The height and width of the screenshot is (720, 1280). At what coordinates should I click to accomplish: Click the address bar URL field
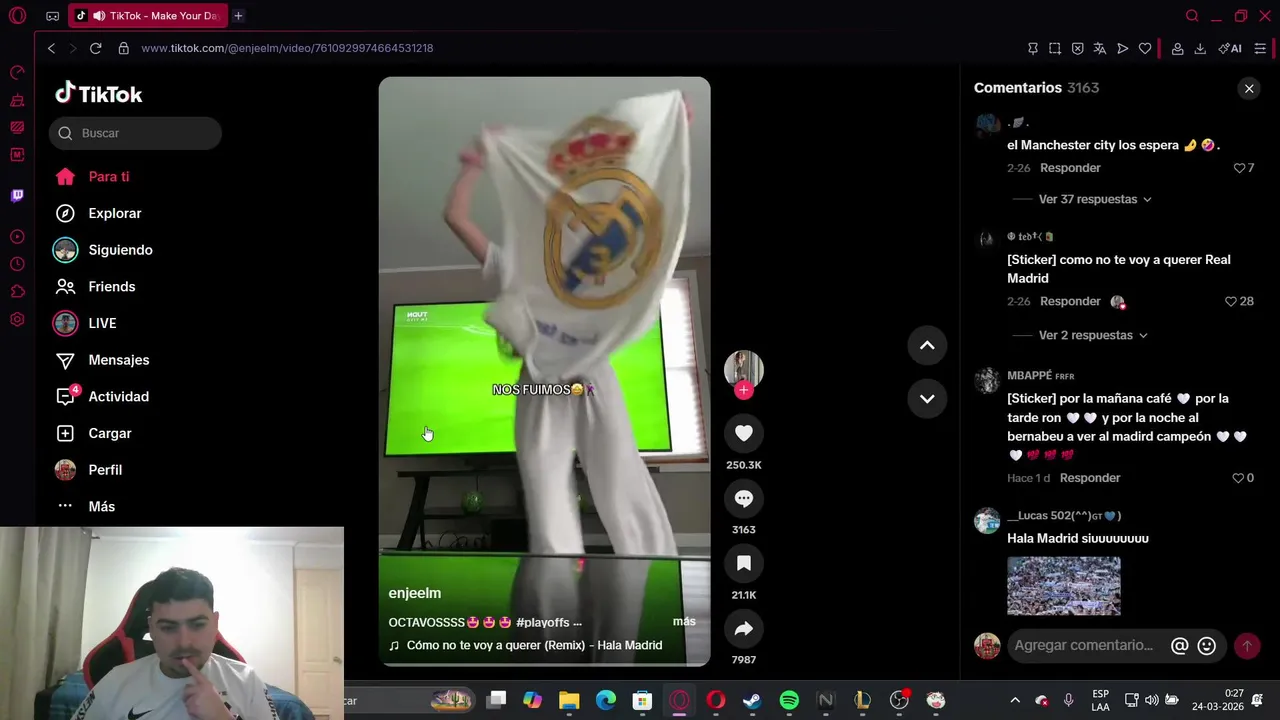[287, 48]
